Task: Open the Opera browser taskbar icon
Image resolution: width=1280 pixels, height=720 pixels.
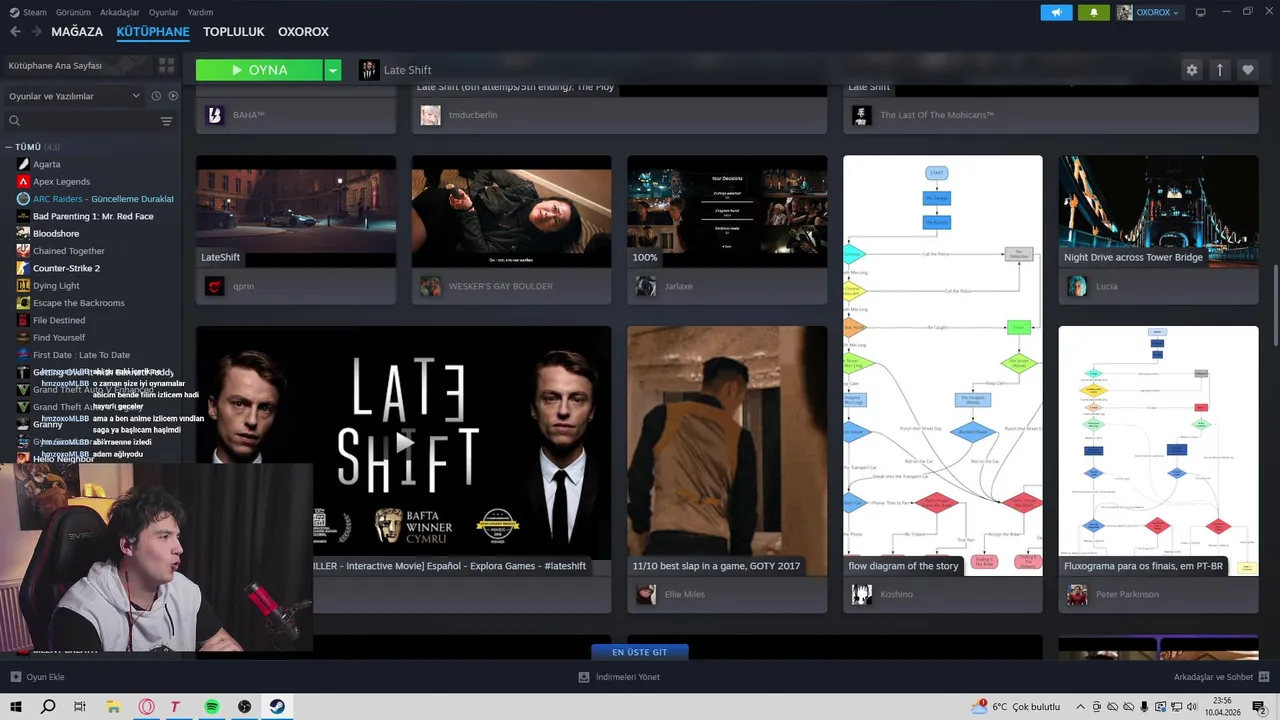Action: click(x=146, y=707)
